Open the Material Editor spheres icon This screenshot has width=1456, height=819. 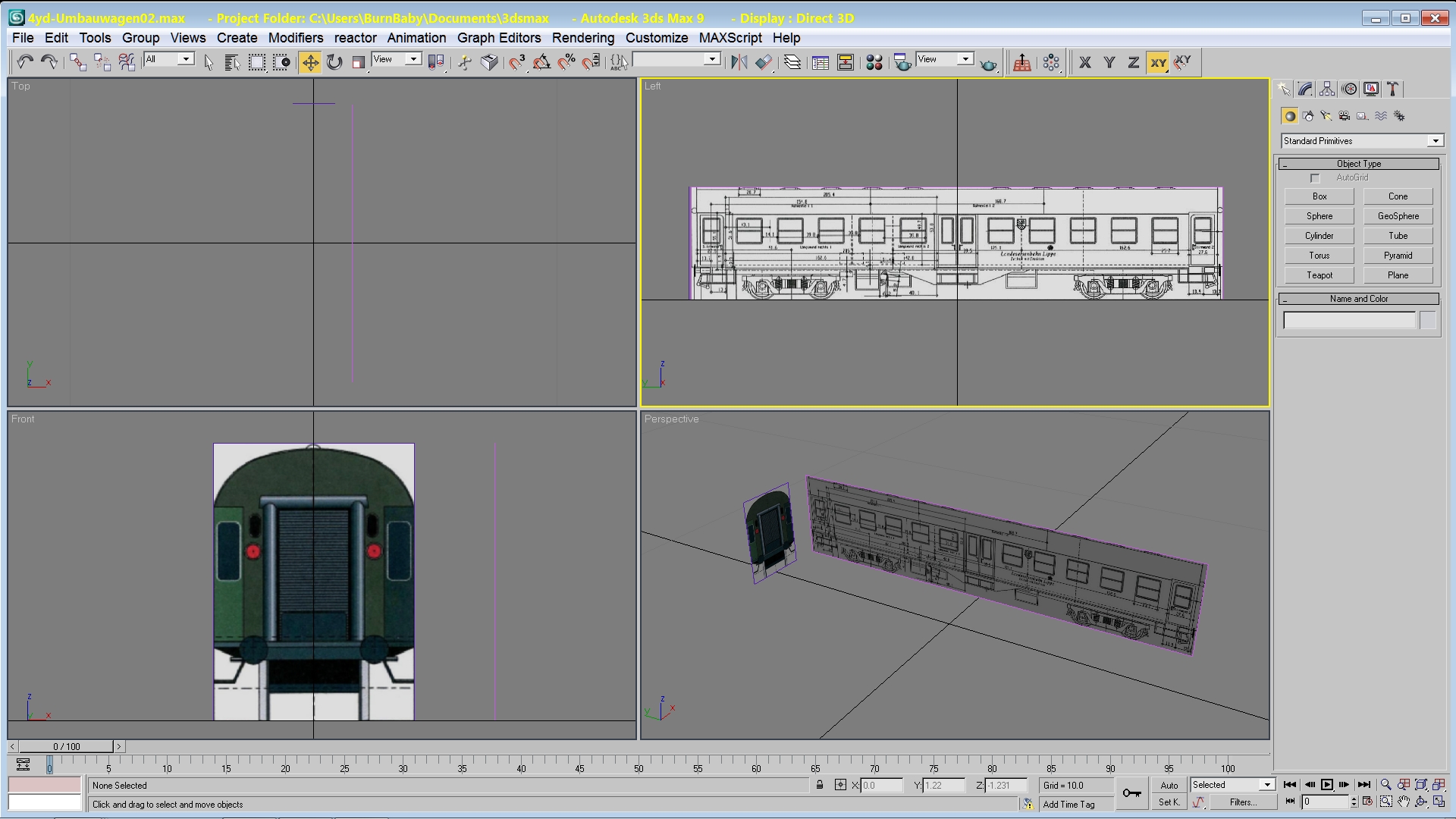pyautogui.click(x=874, y=63)
